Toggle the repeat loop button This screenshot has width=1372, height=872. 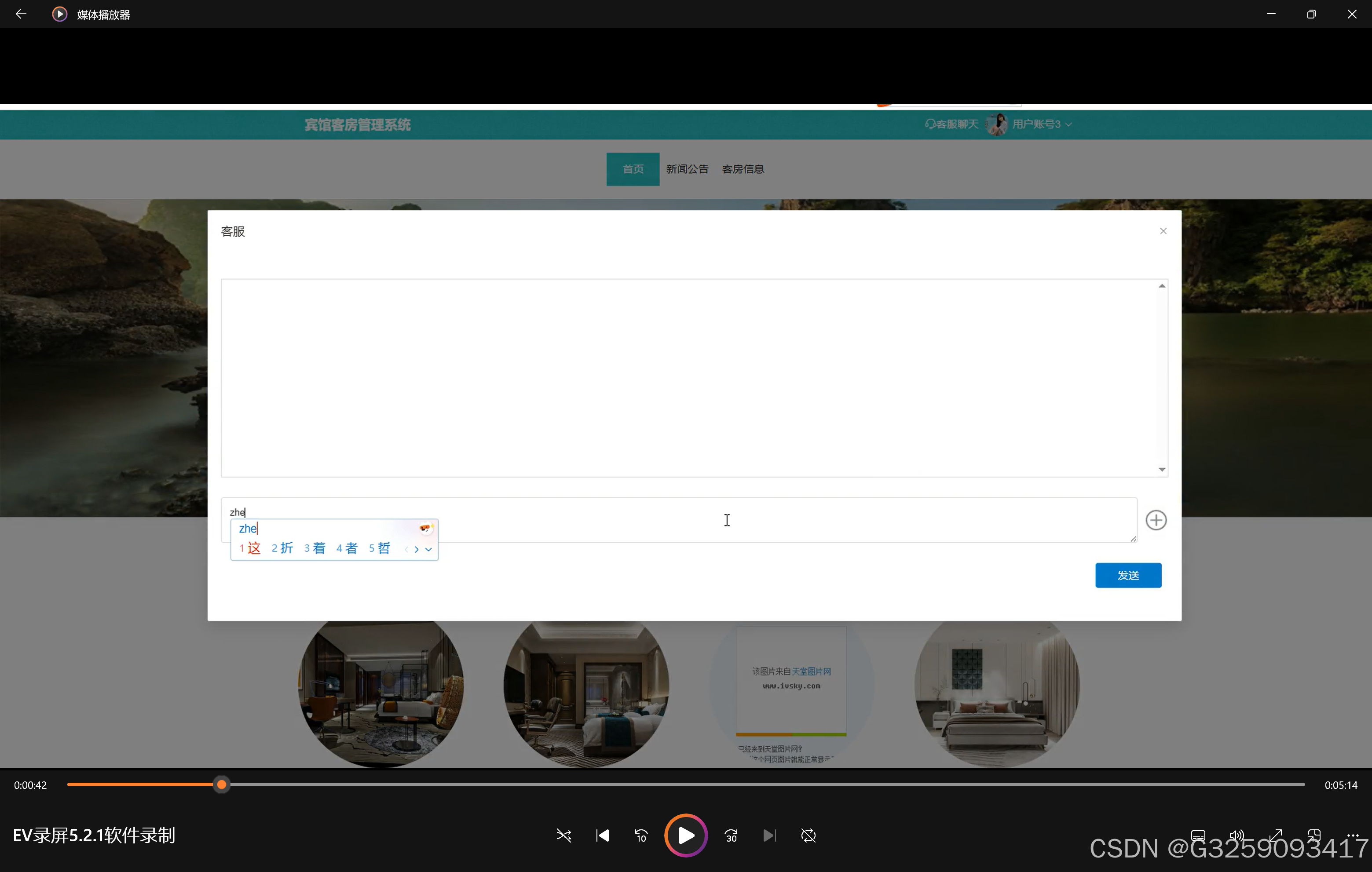pos(808,835)
